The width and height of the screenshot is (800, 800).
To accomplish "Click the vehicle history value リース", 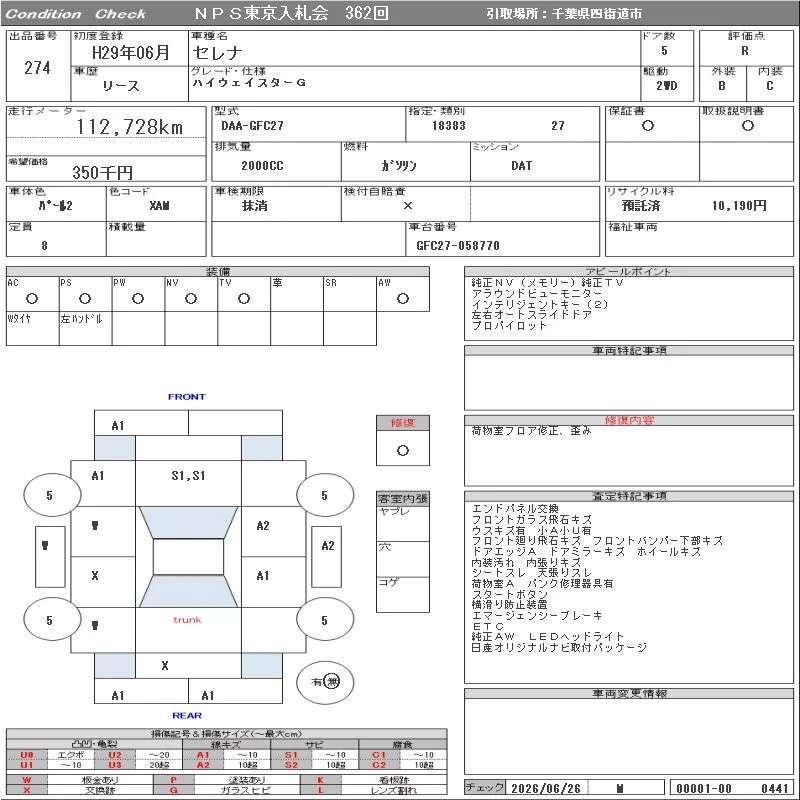I will tap(120, 86).
